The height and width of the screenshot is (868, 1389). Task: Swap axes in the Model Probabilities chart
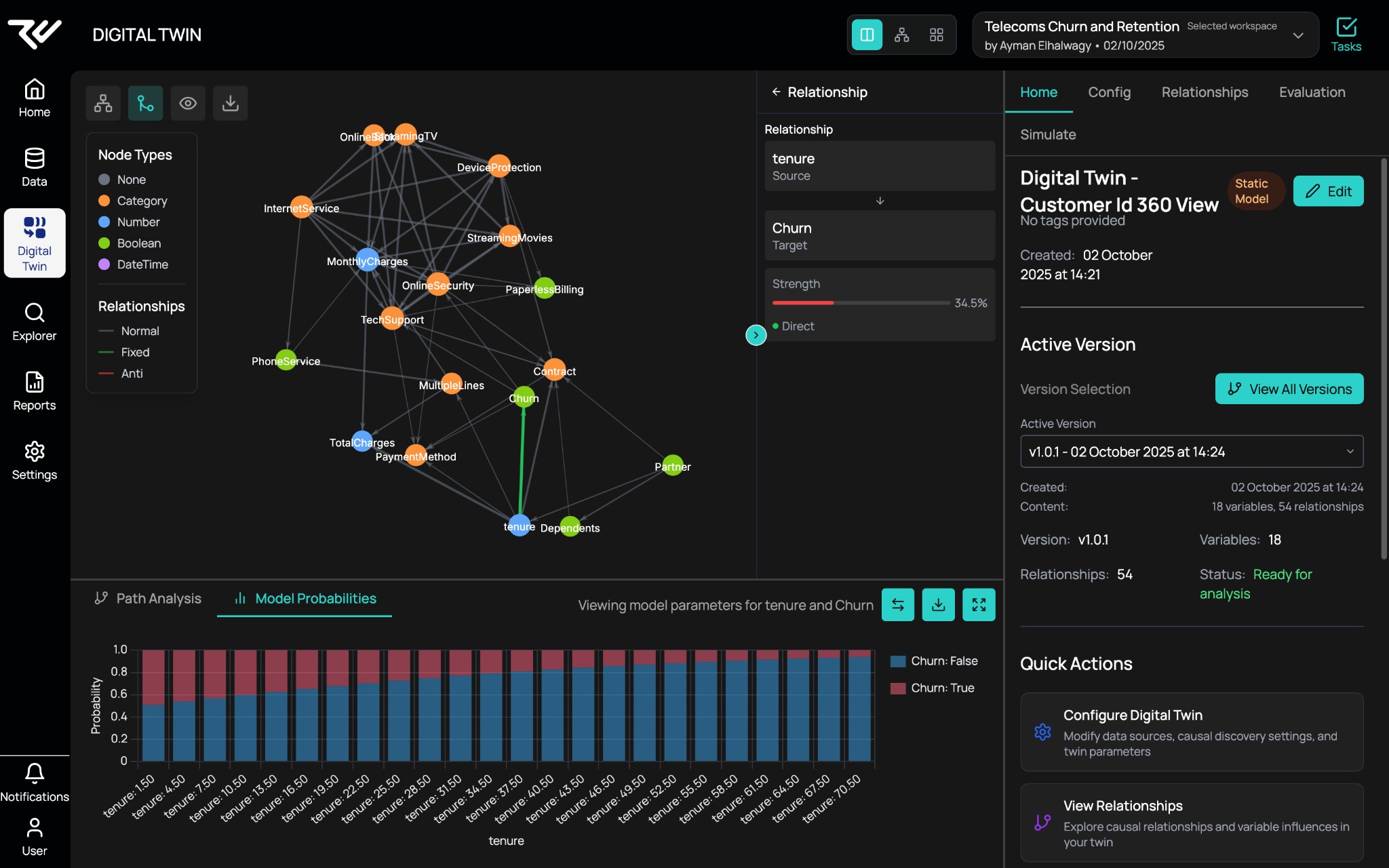tap(897, 605)
